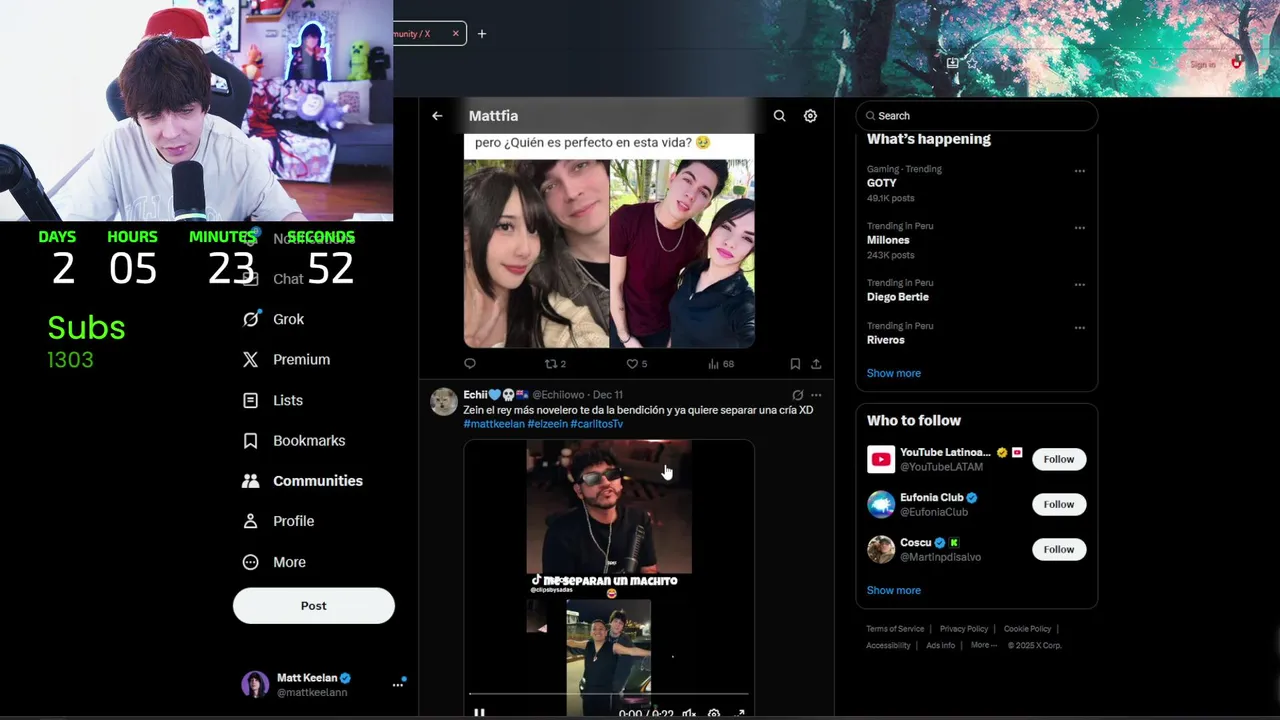Click the hashtag #elzeein
This screenshot has height=720, width=1280.
click(547, 424)
